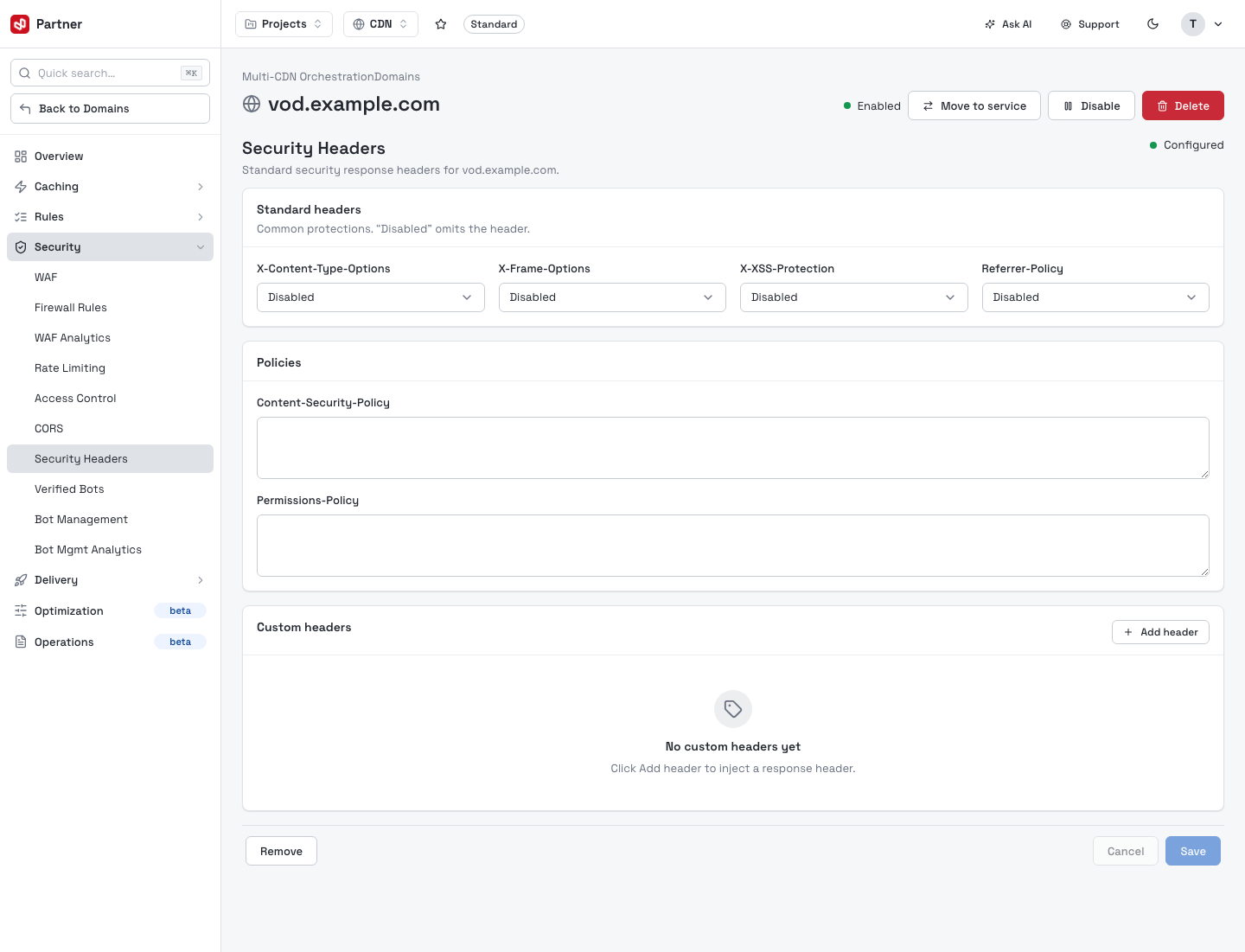Click the red Delete button

(x=1183, y=105)
